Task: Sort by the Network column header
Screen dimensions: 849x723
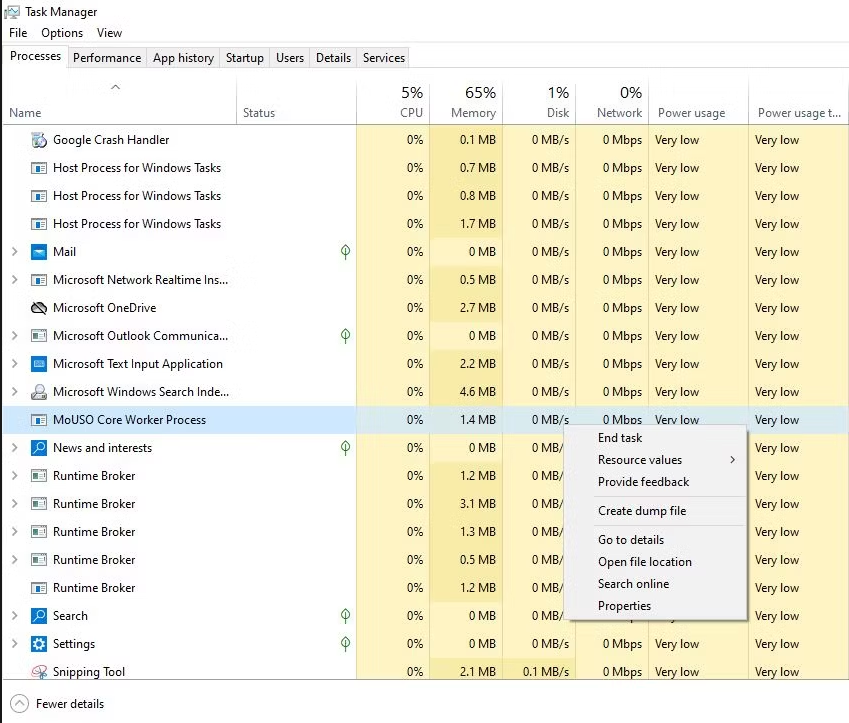Action: [612, 101]
